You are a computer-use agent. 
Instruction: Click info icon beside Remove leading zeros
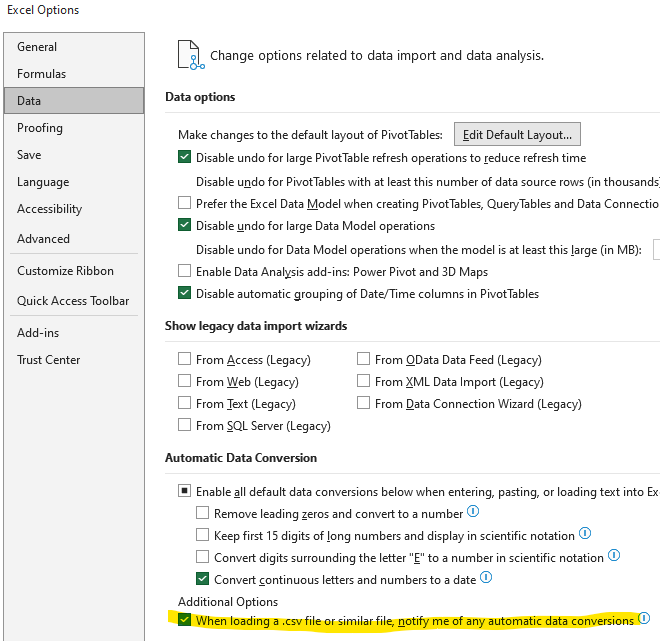click(473, 511)
